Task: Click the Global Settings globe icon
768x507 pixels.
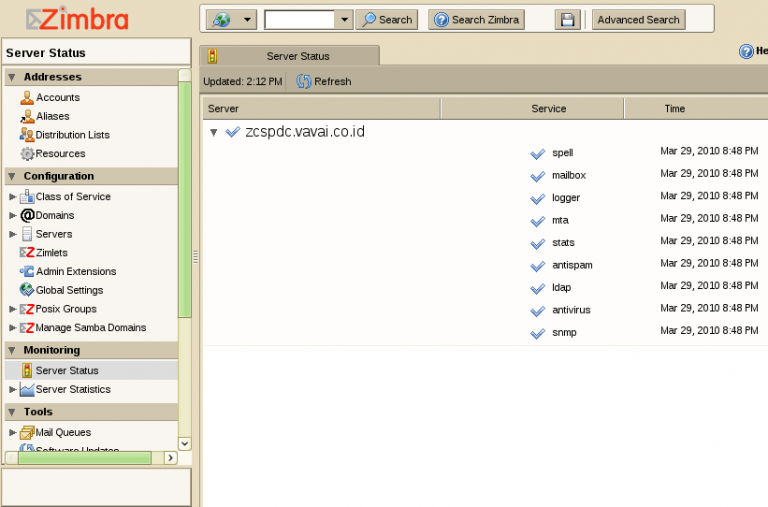Action: tap(27, 290)
